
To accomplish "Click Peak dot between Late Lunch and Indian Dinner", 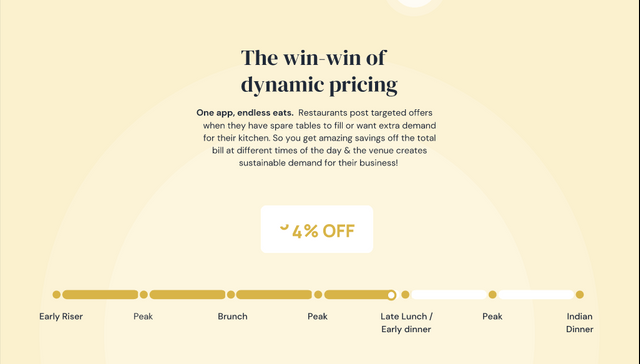I will [x=493, y=295].
